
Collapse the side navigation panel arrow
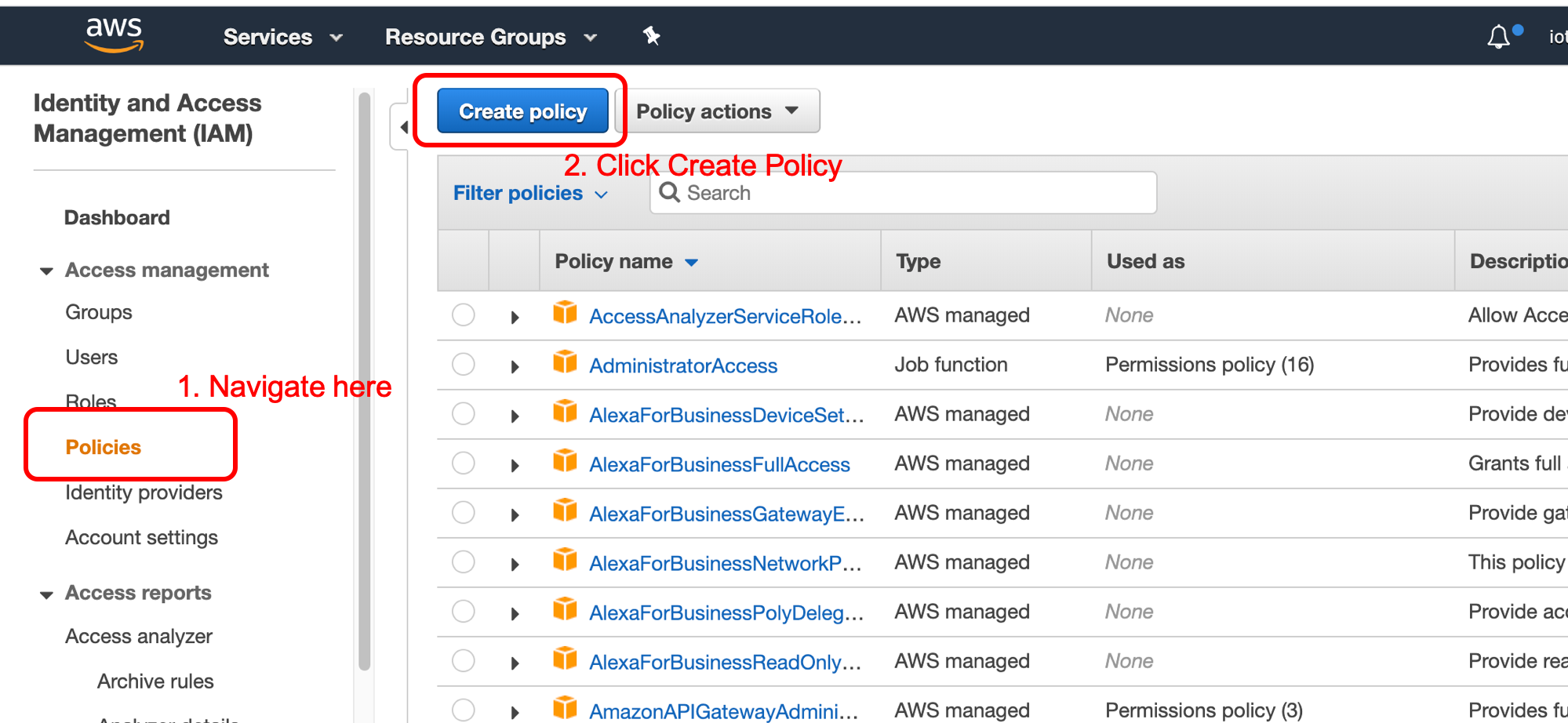[x=402, y=127]
